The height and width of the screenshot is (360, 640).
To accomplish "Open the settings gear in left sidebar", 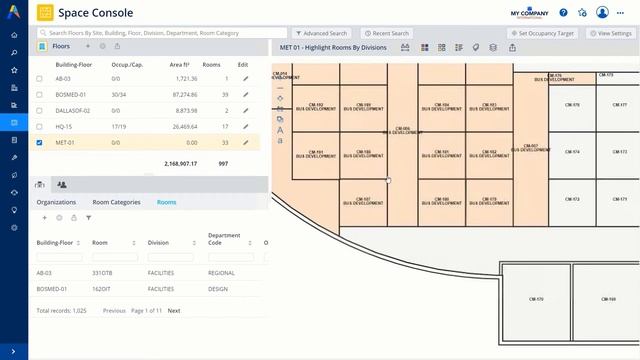I will click(14, 228).
